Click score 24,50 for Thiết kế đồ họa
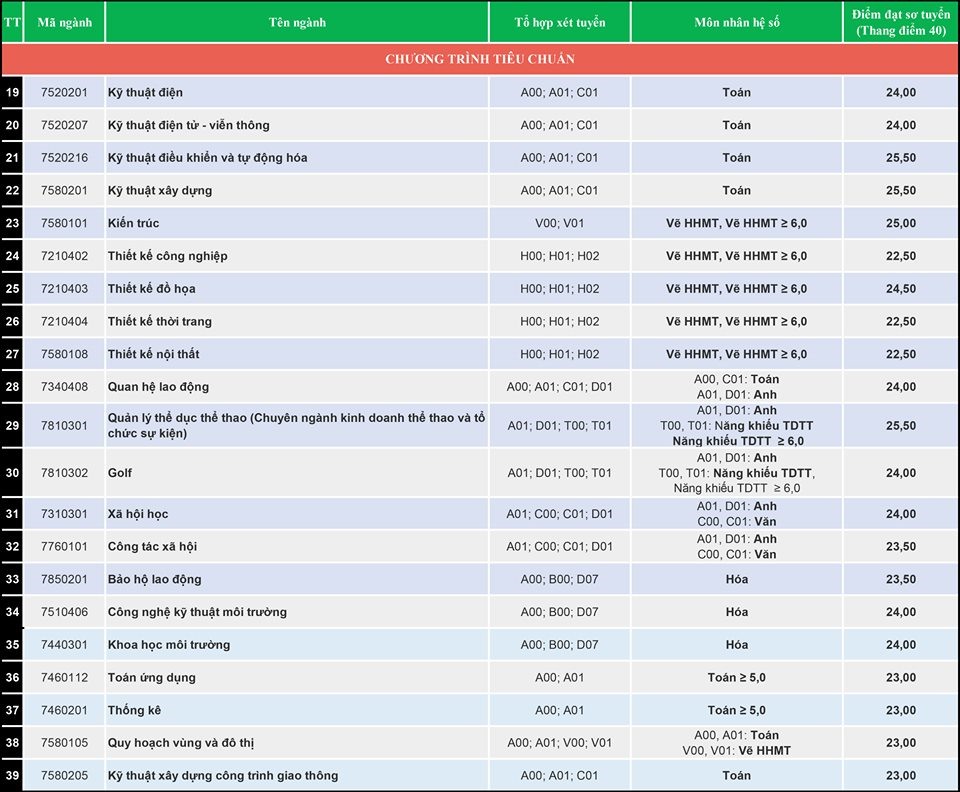 (901, 289)
